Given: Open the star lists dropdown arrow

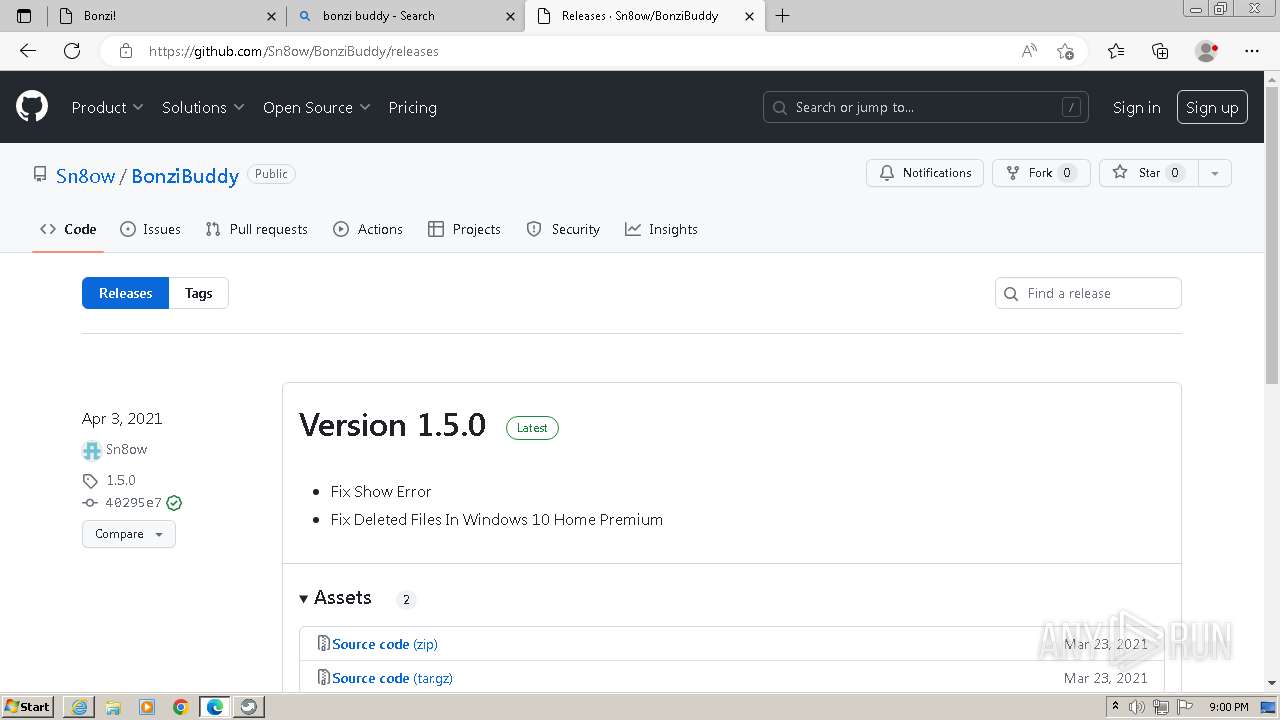Looking at the screenshot, I should tap(1214, 173).
